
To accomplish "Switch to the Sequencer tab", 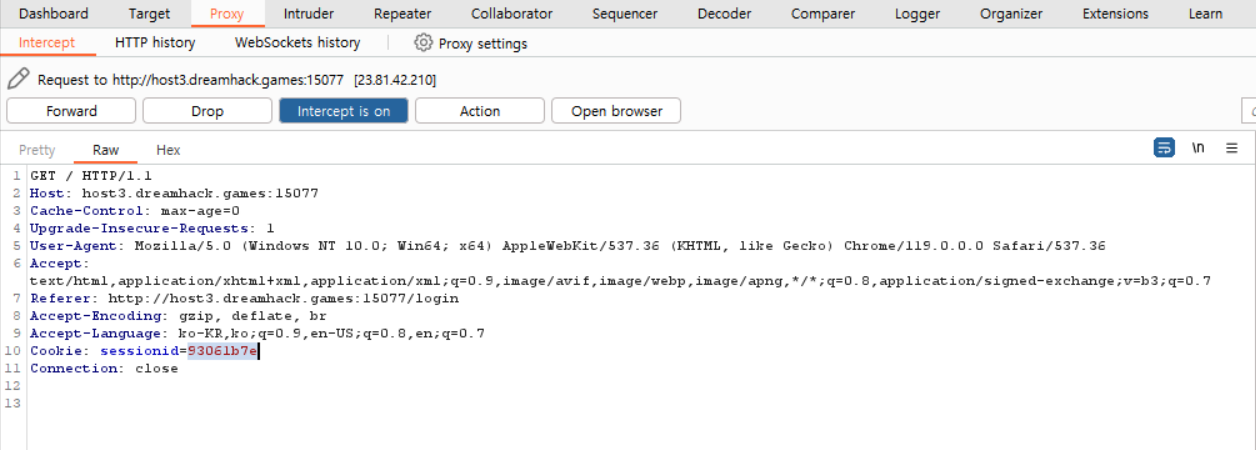I will pos(625,14).
